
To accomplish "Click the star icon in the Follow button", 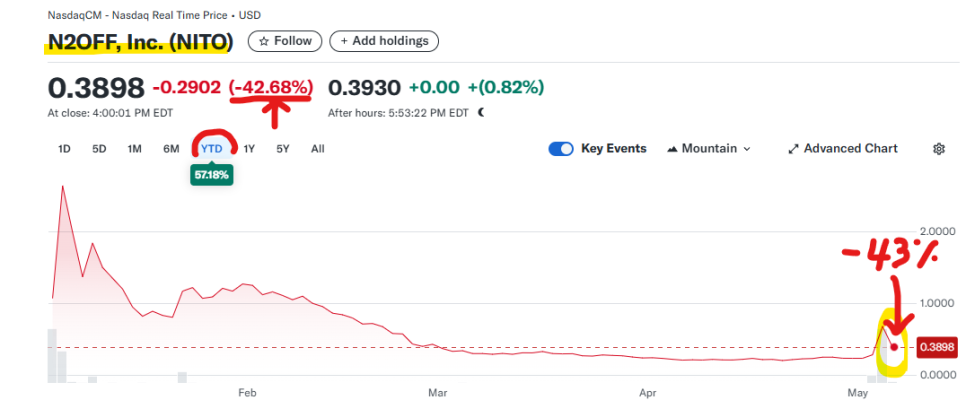I will 264,41.
